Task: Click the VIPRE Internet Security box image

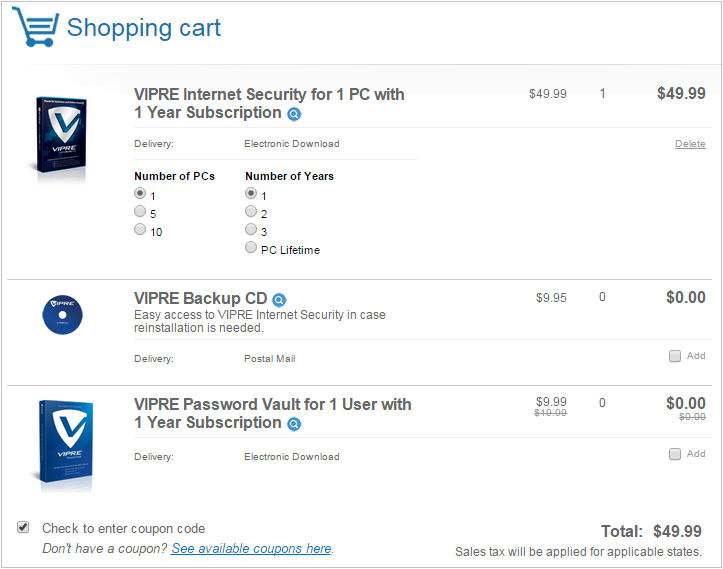Action: pyautogui.click(x=61, y=135)
